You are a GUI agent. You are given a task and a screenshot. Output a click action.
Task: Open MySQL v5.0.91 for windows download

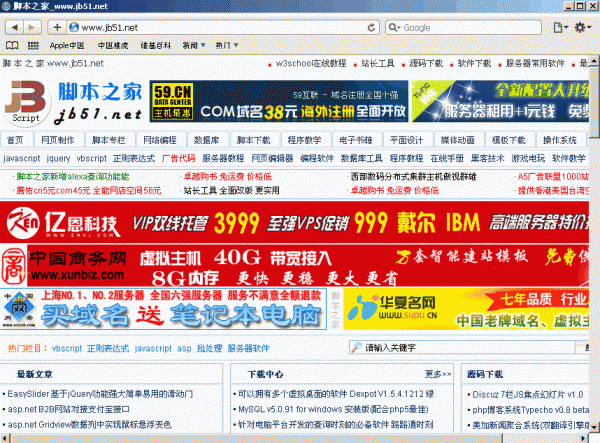tap(333, 409)
